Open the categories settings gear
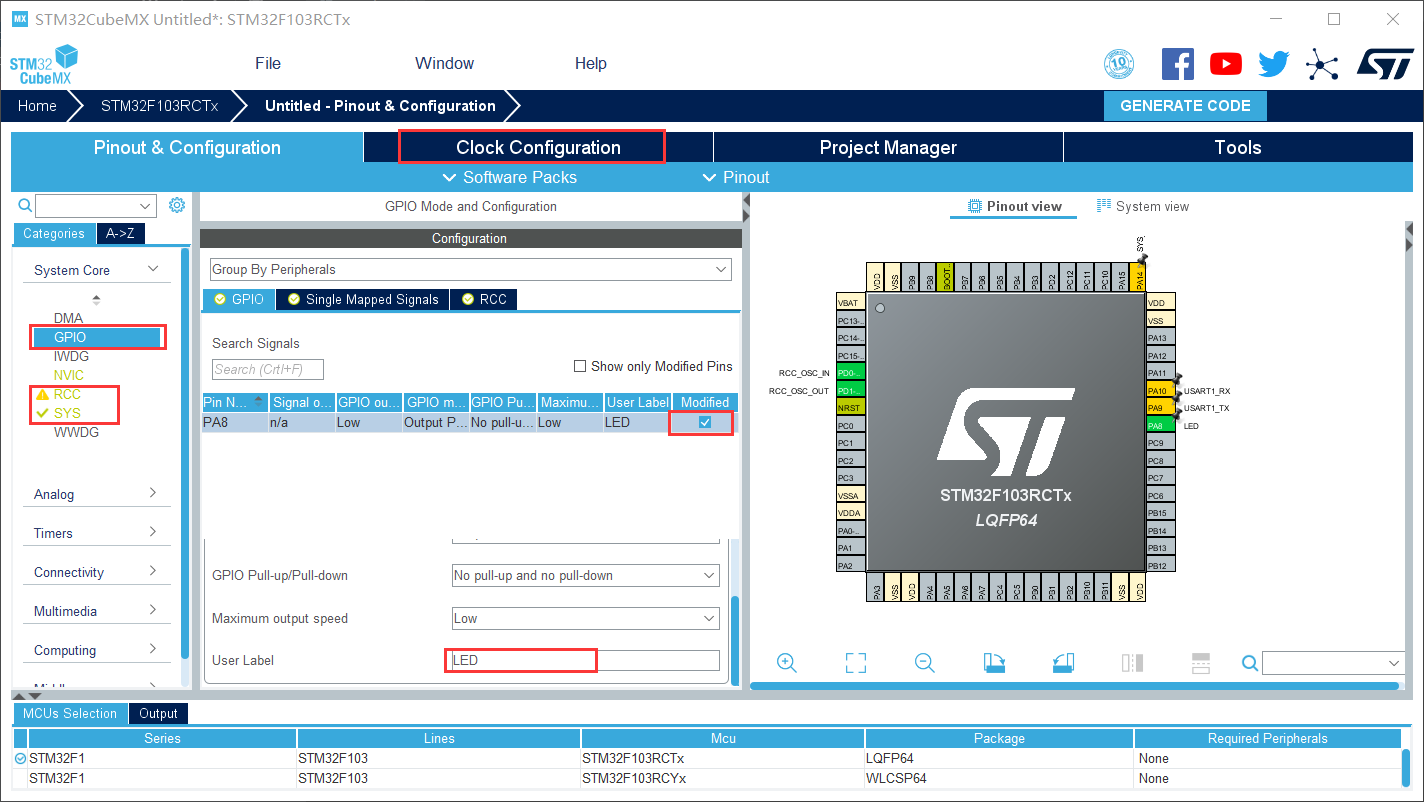1424x802 pixels. [177, 205]
